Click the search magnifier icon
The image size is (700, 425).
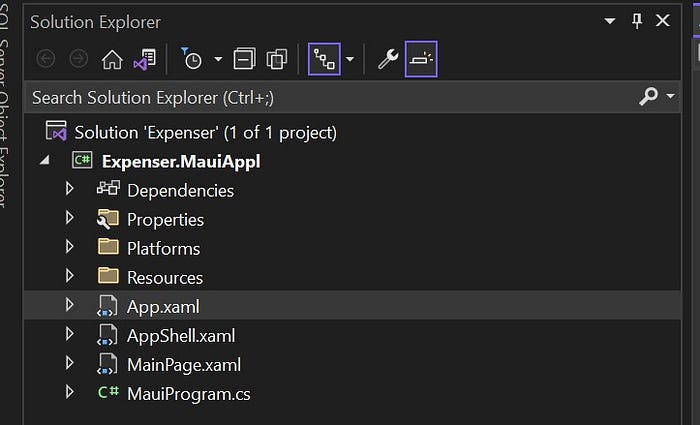coord(648,96)
